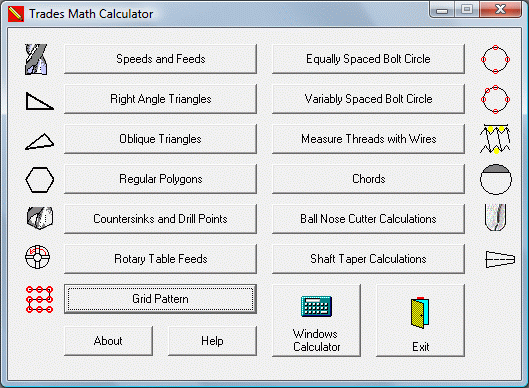Open the Help button
Screen dimensions: 529x388
(x=212, y=341)
